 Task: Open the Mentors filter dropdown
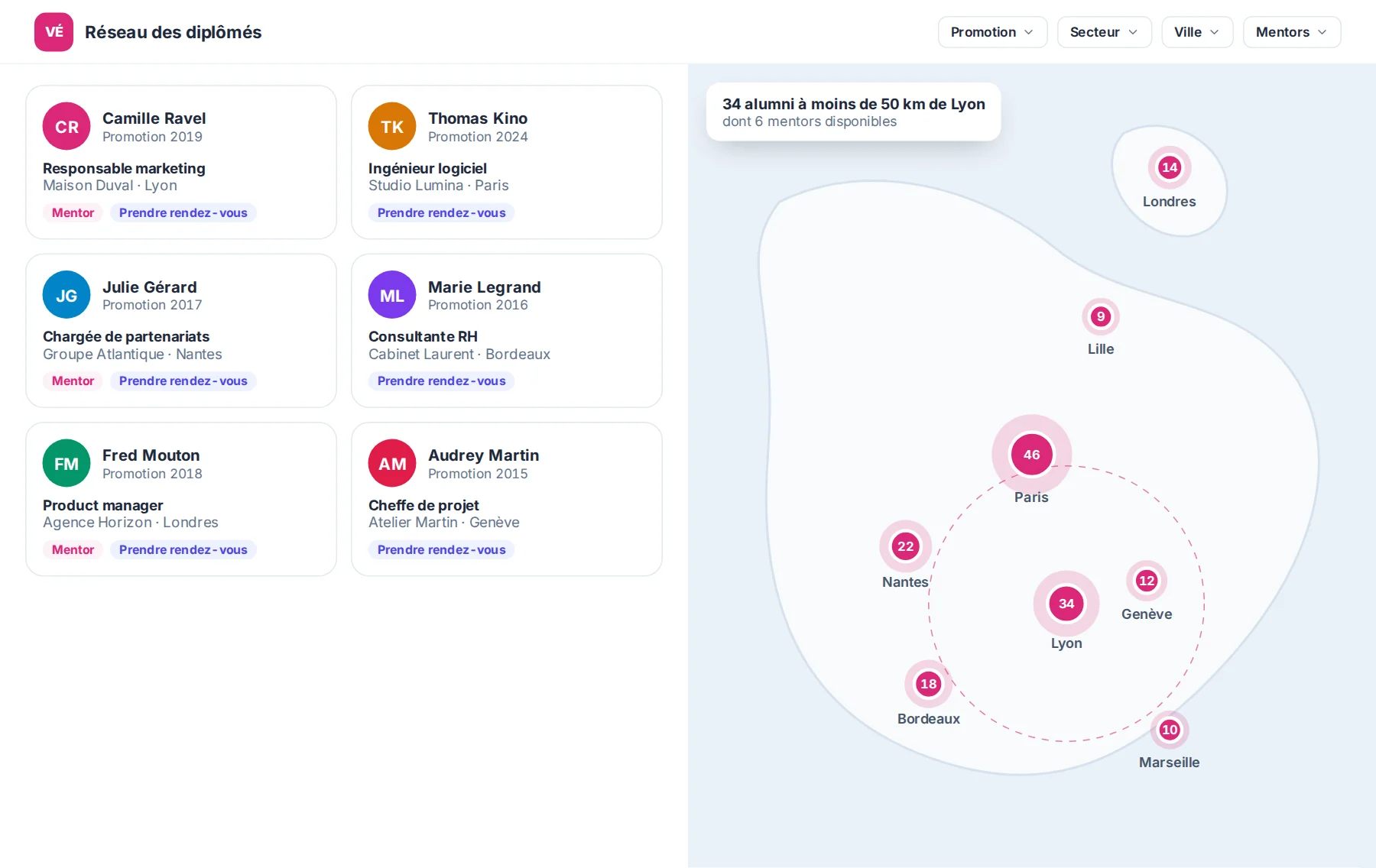point(1292,32)
